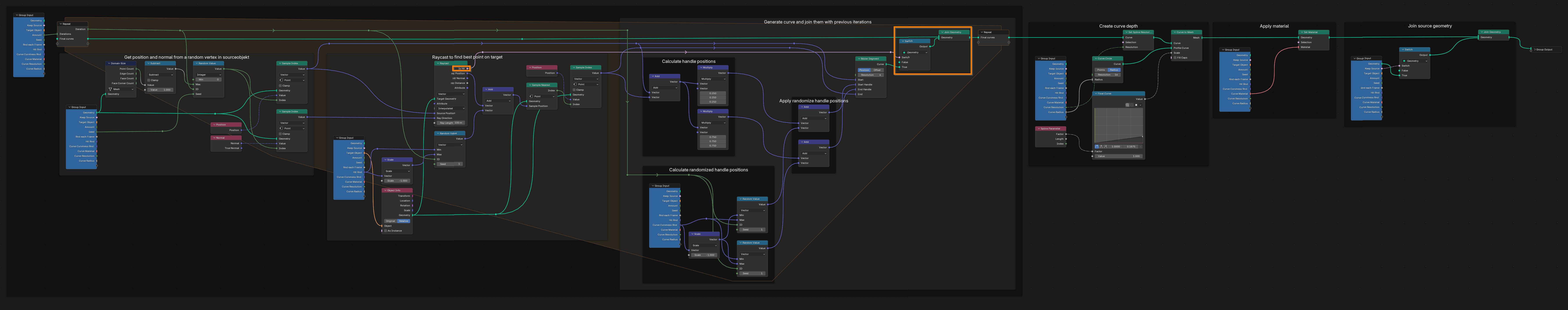Select the 'Raycast to find best point on target' label
The image size is (1568, 310).
point(468,57)
